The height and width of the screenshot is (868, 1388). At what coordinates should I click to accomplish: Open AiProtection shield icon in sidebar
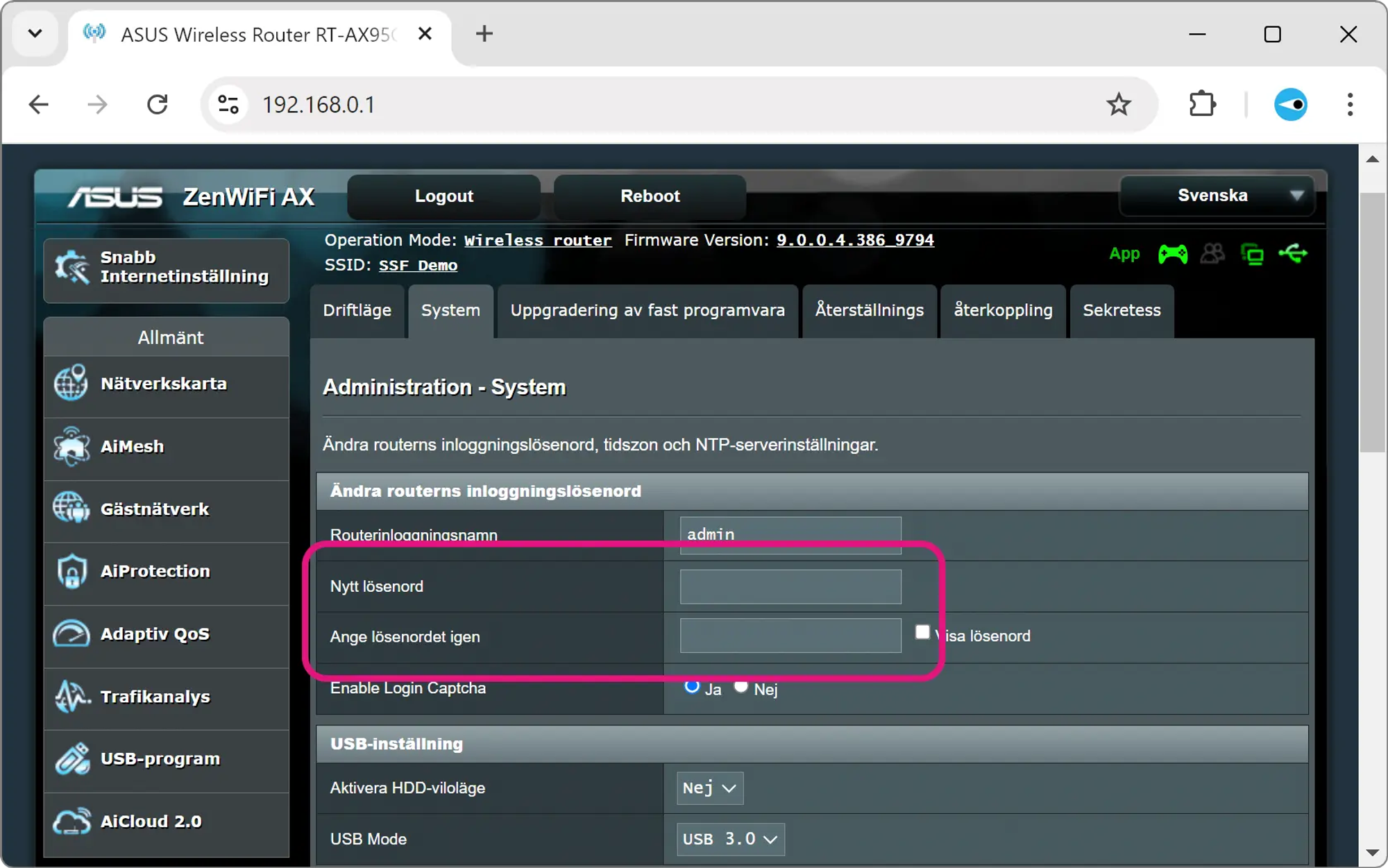point(71,571)
